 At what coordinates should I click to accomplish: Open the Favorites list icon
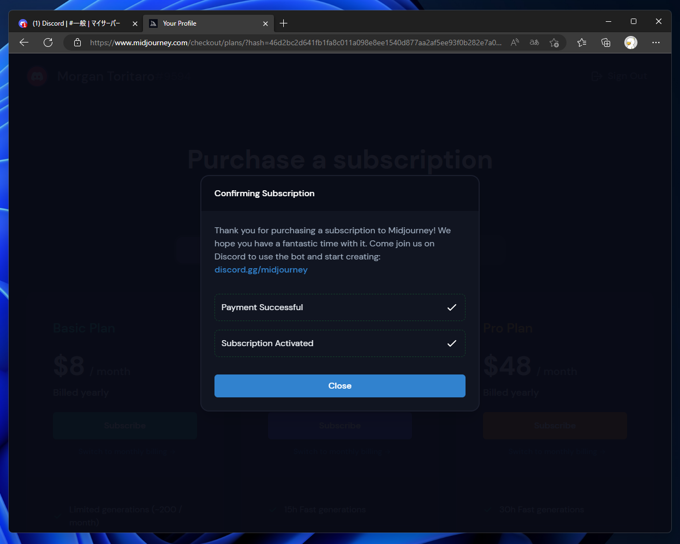pyautogui.click(x=582, y=43)
